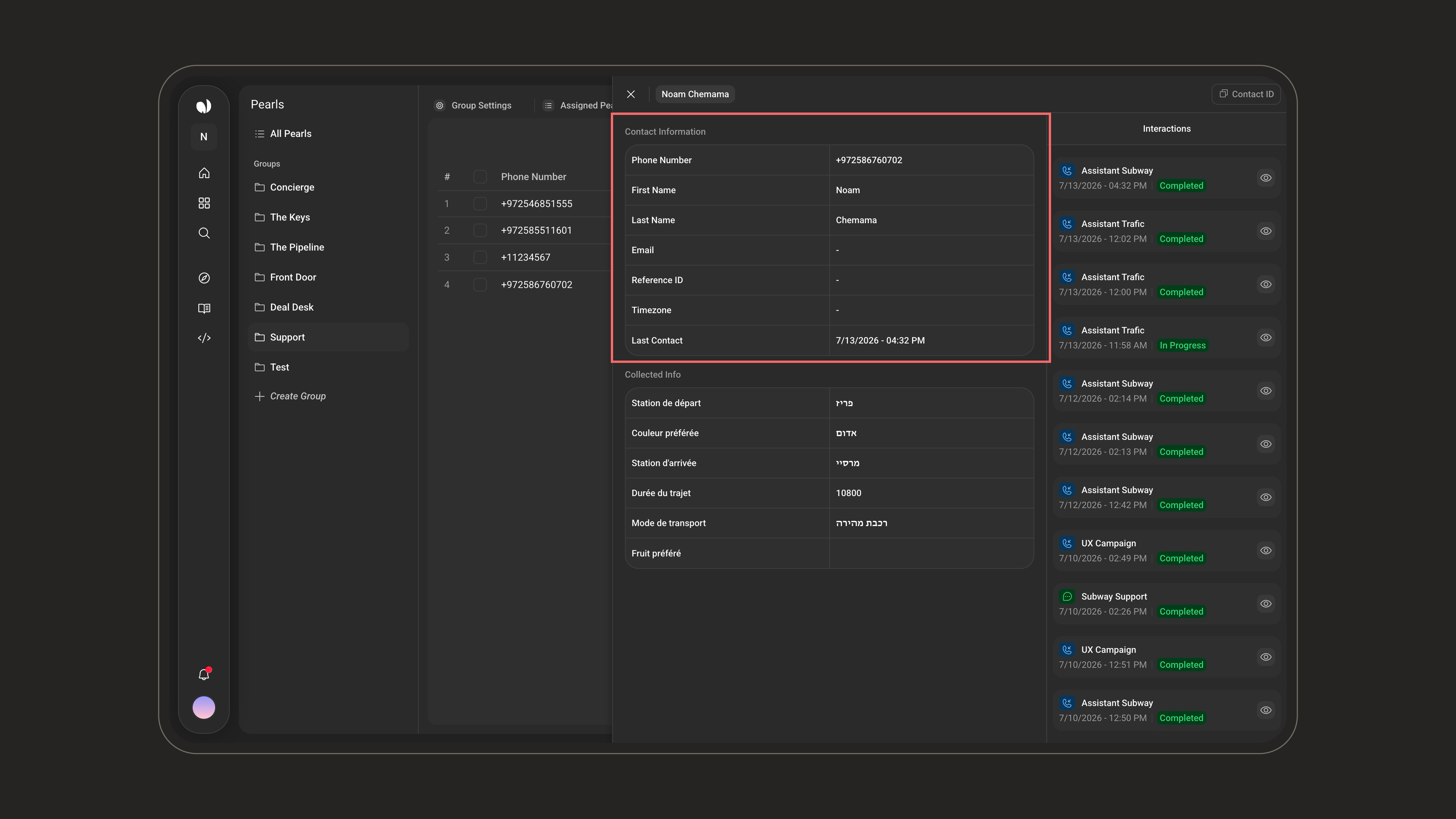The image size is (1456, 819).
Task: Click Create Group
Action: pyautogui.click(x=291, y=396)
